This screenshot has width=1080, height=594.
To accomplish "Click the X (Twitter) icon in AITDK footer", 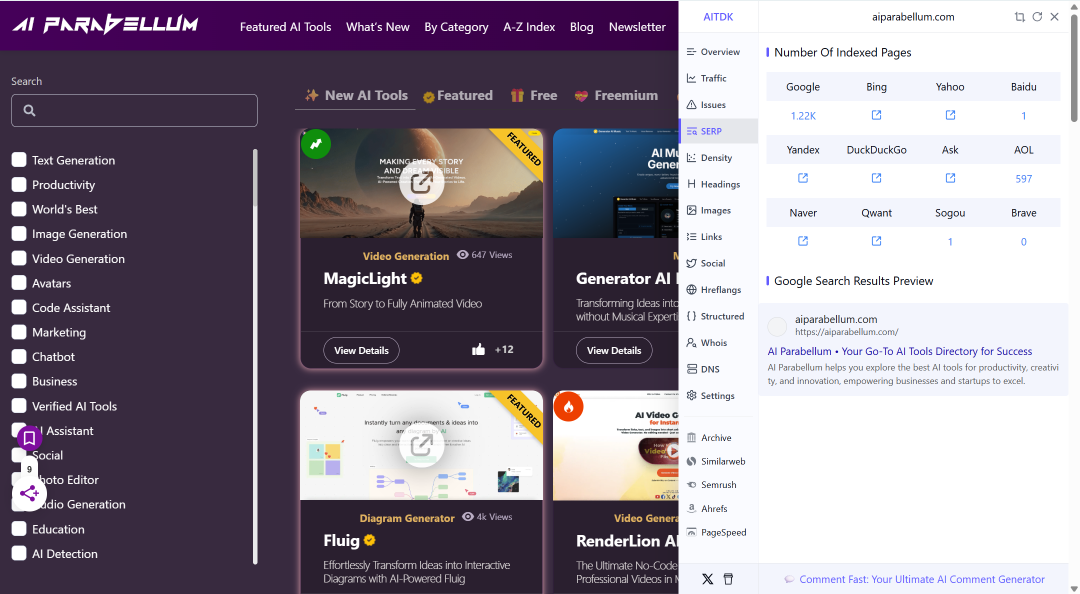I will (x=707, y=579).
